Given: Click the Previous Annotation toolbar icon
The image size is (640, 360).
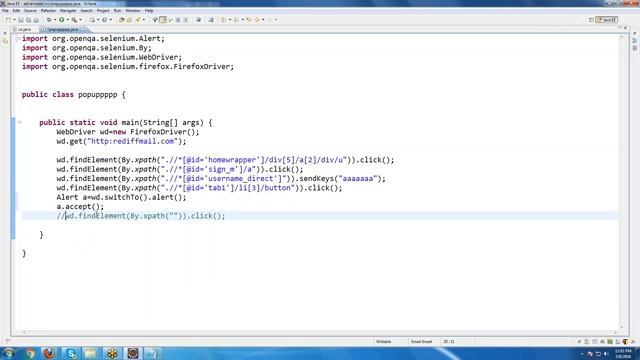Looking at the screenshot, I should tap(237, 20).
